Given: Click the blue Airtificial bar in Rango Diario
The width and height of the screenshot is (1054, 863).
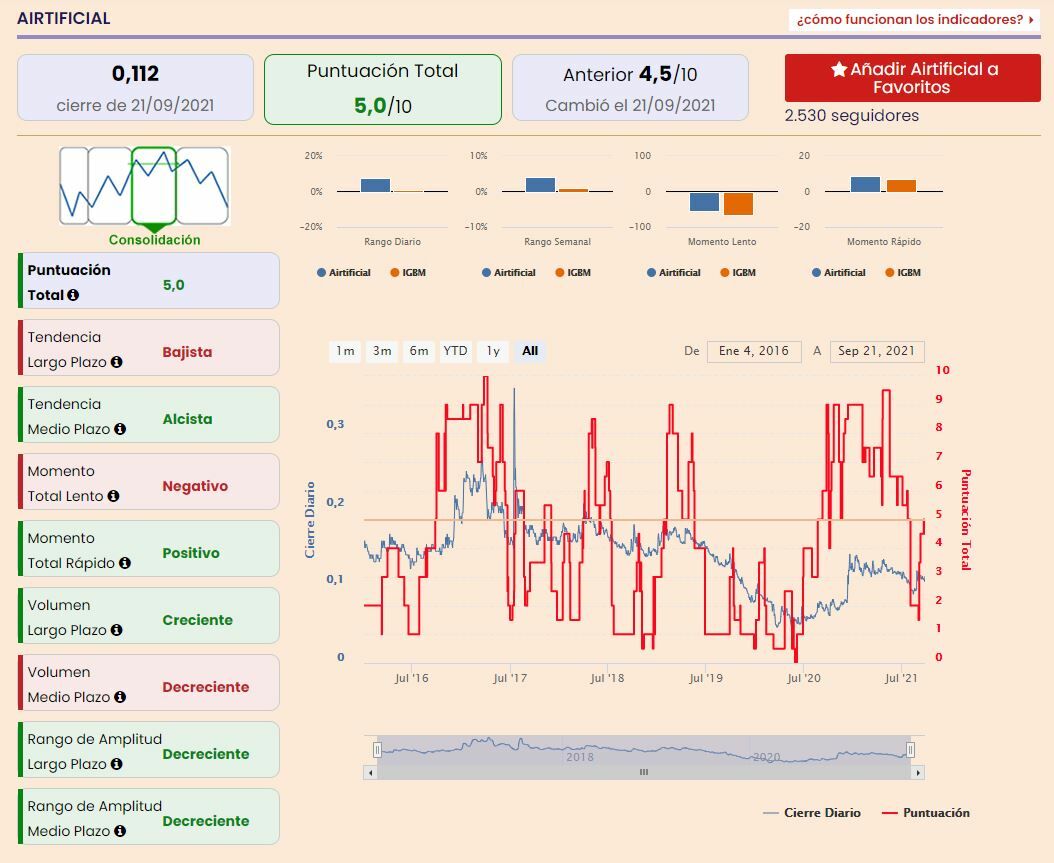Looking at the screenshot, I should tap(375, 186).
